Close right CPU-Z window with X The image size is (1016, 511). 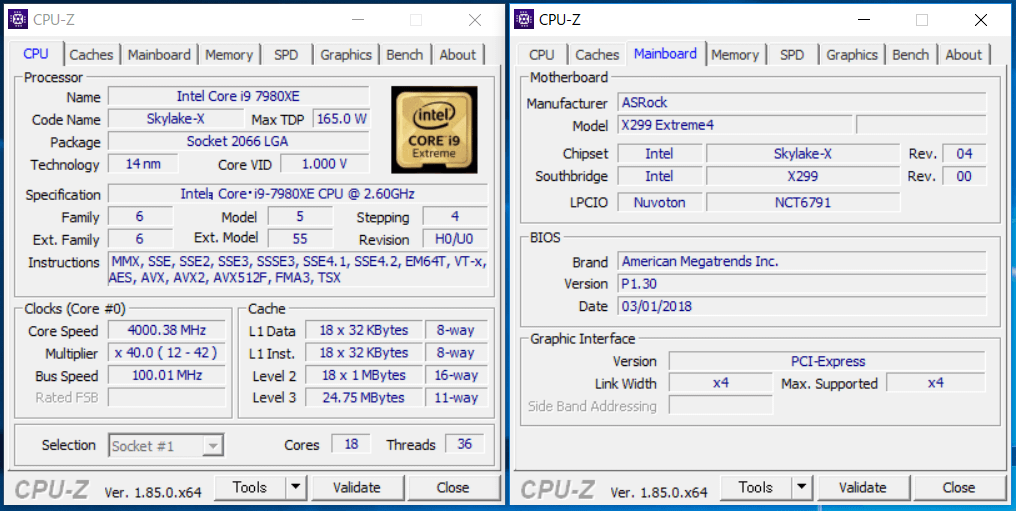click(x=981, y=20)
